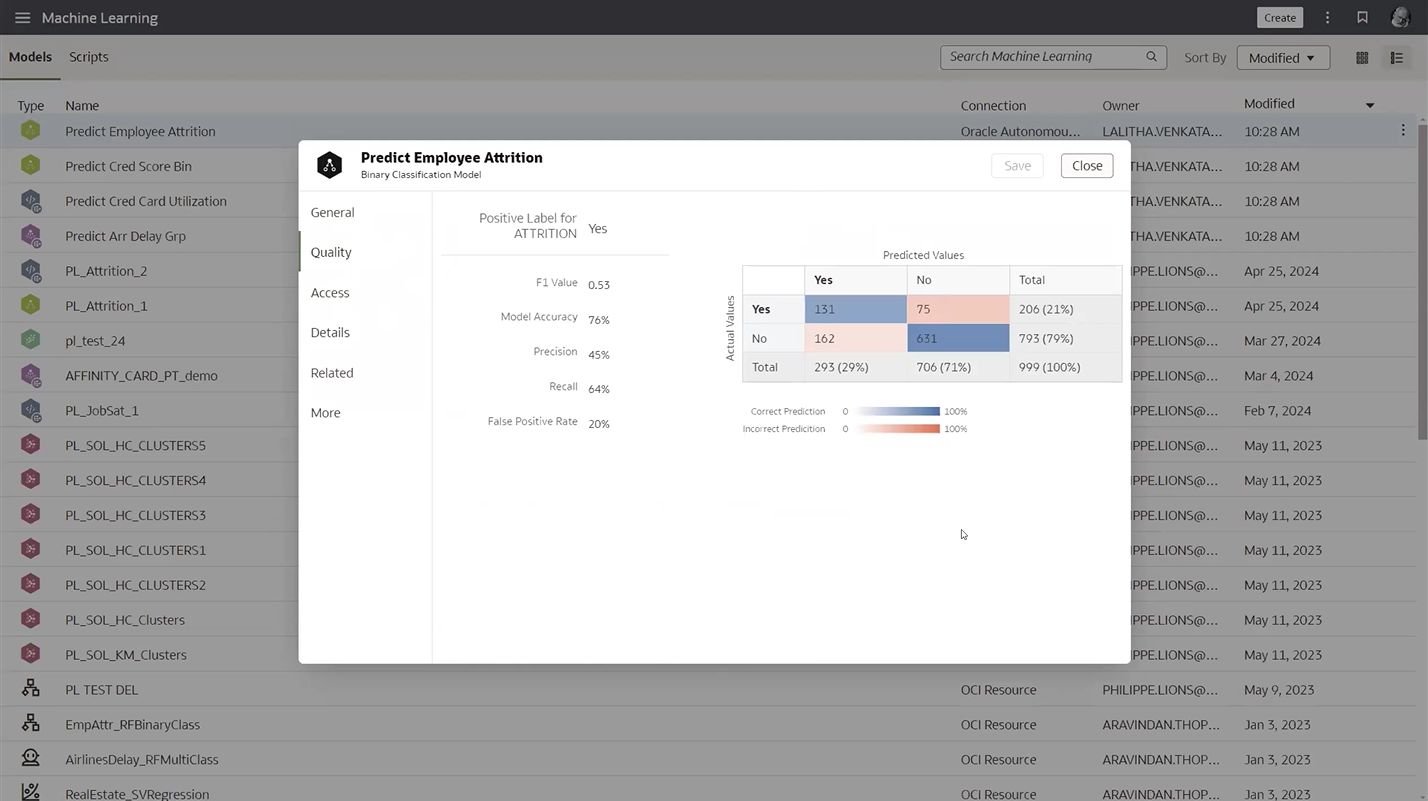This screenshot has width=1428, height=801.
Task: Toggle sort order on the Modified column
Action: click(x=1370, y=104)
